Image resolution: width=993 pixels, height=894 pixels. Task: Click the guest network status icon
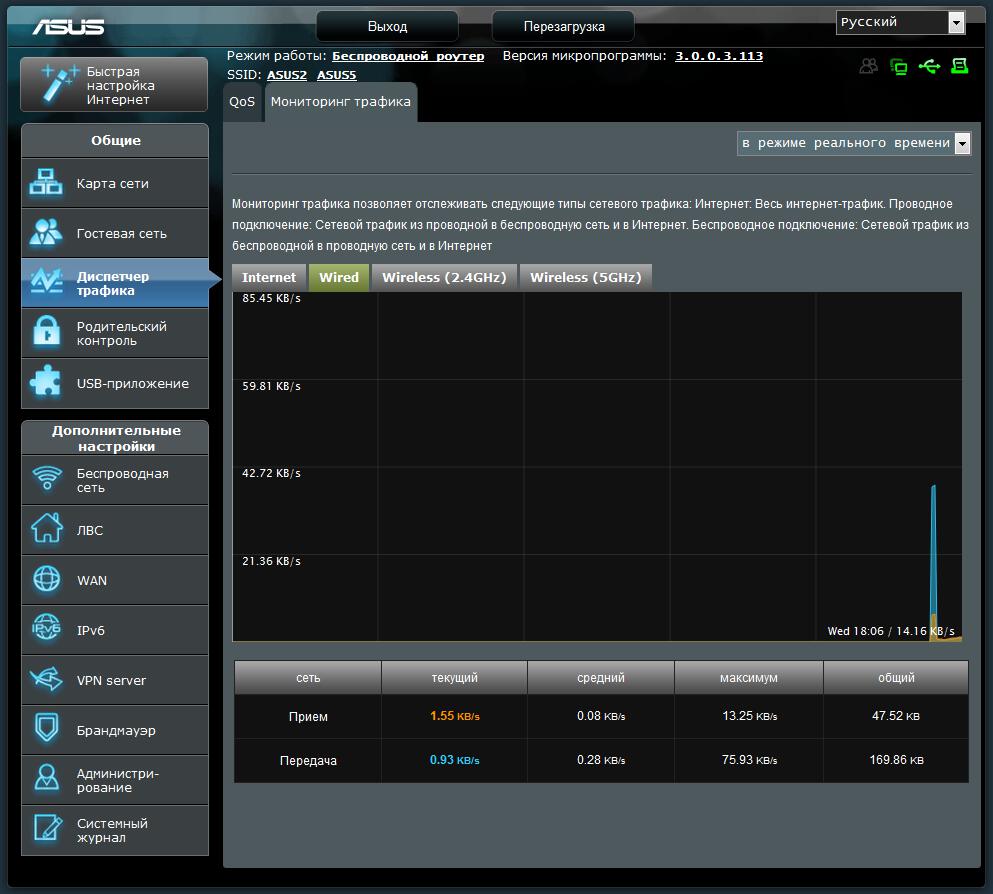(x=869, y=66)
